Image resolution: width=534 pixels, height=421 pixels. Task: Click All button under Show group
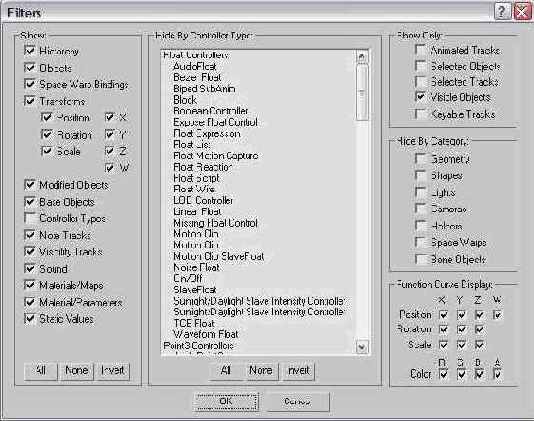click(41, 370)
